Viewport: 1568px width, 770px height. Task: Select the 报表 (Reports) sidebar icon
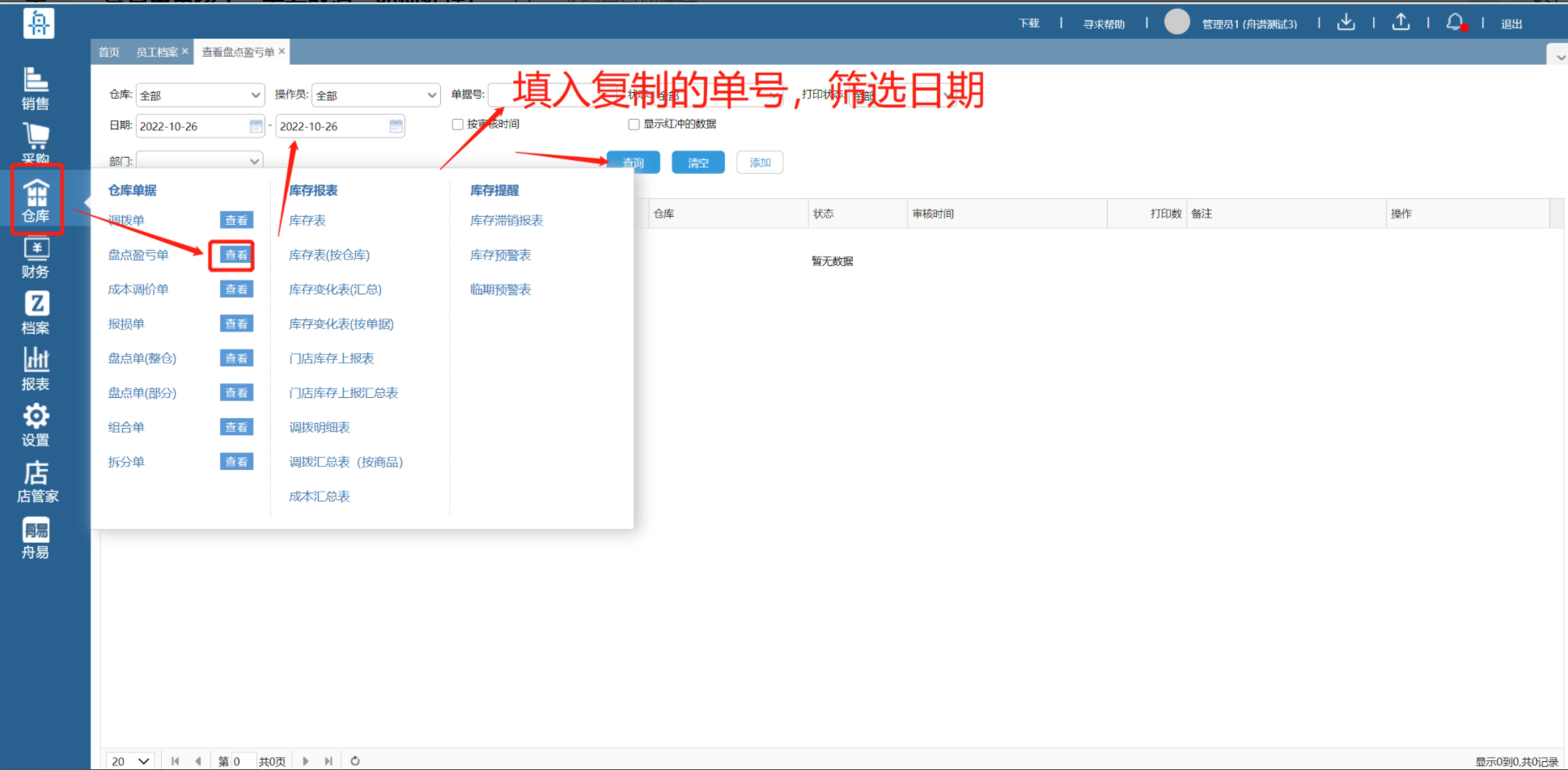[x=36, y=370]
